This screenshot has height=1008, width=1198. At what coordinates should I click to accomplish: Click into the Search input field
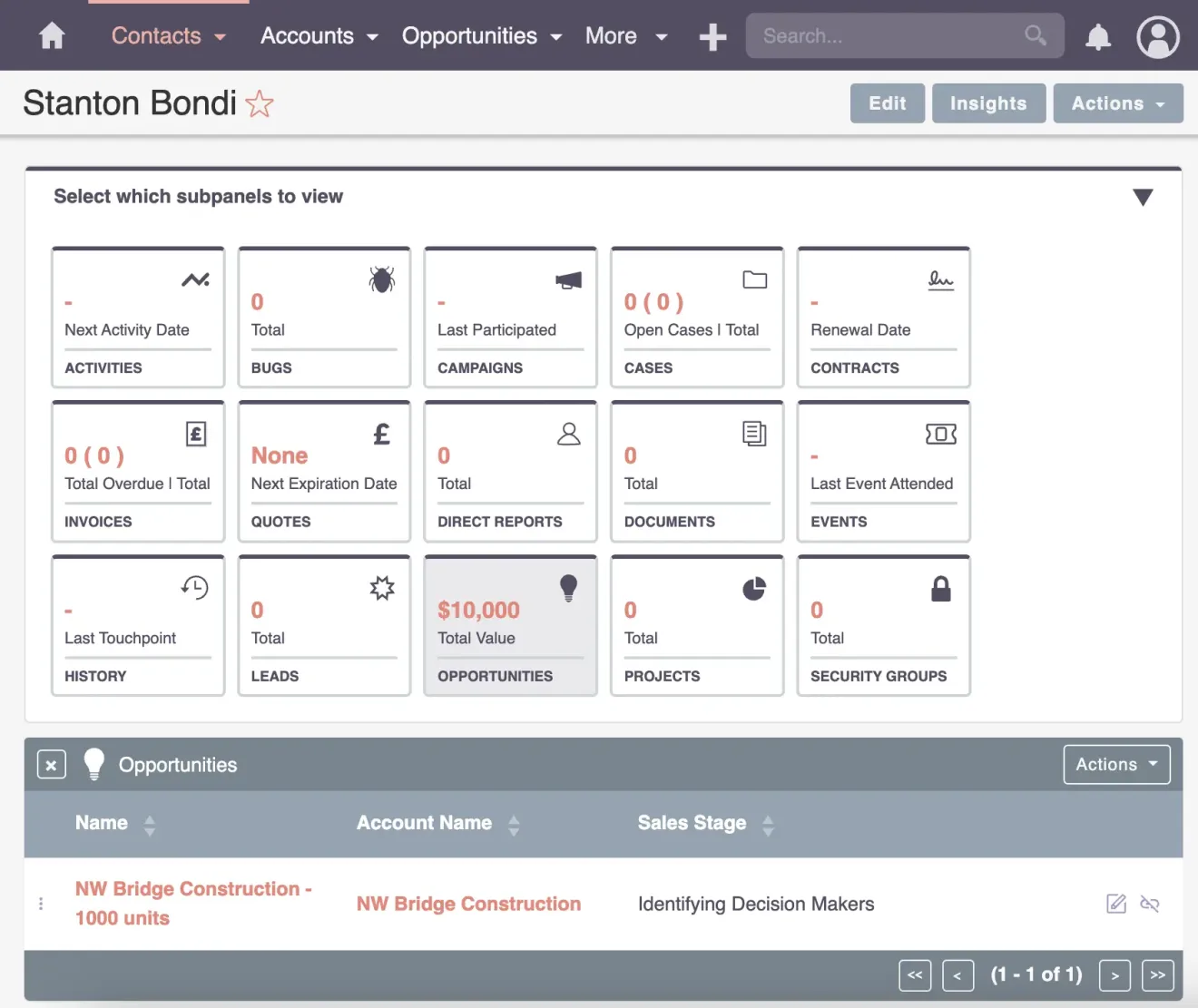tap(889, 36)
